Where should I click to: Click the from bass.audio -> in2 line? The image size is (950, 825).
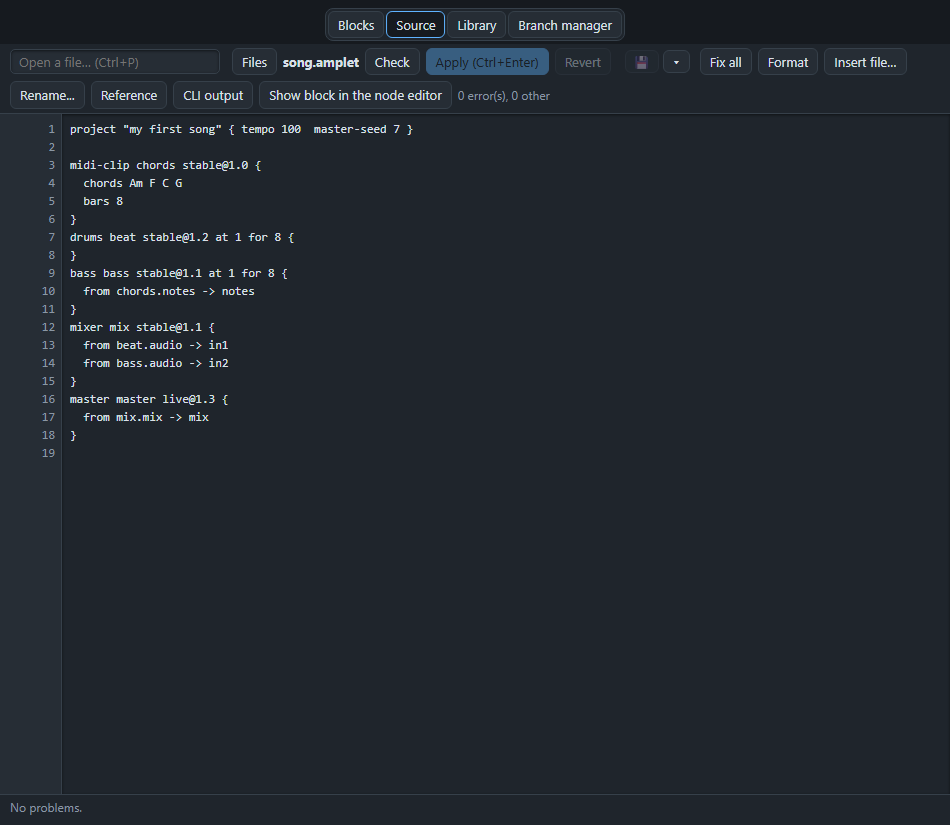point(156,363)
